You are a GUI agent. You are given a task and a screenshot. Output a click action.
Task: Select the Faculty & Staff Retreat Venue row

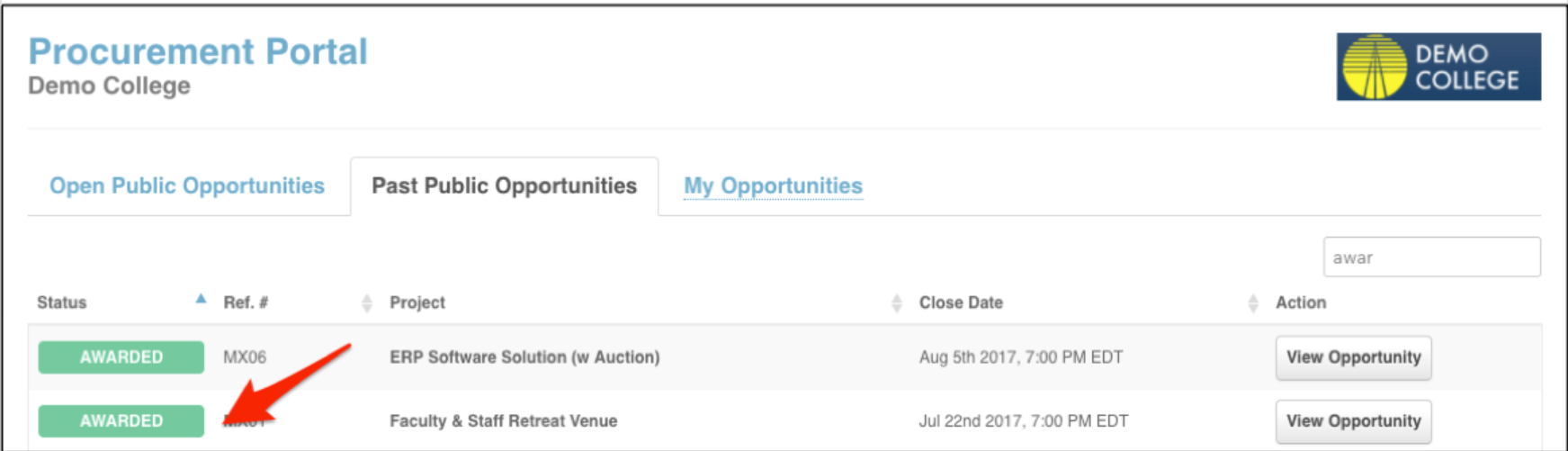784,420
